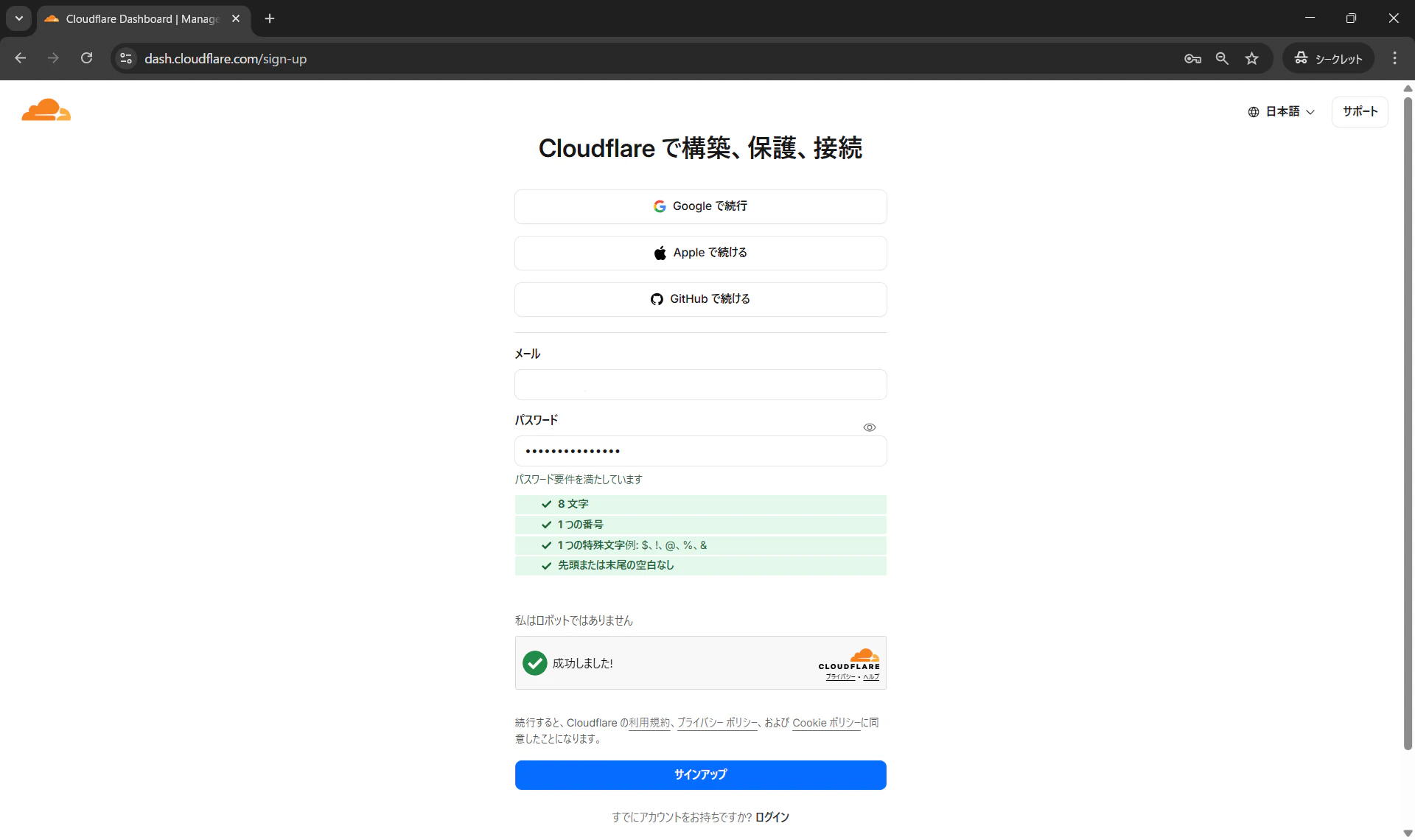This screenshot has width=1415, height=840.
Task: Open the プライバシー ポリシー link
Action: tap(717, 723)
